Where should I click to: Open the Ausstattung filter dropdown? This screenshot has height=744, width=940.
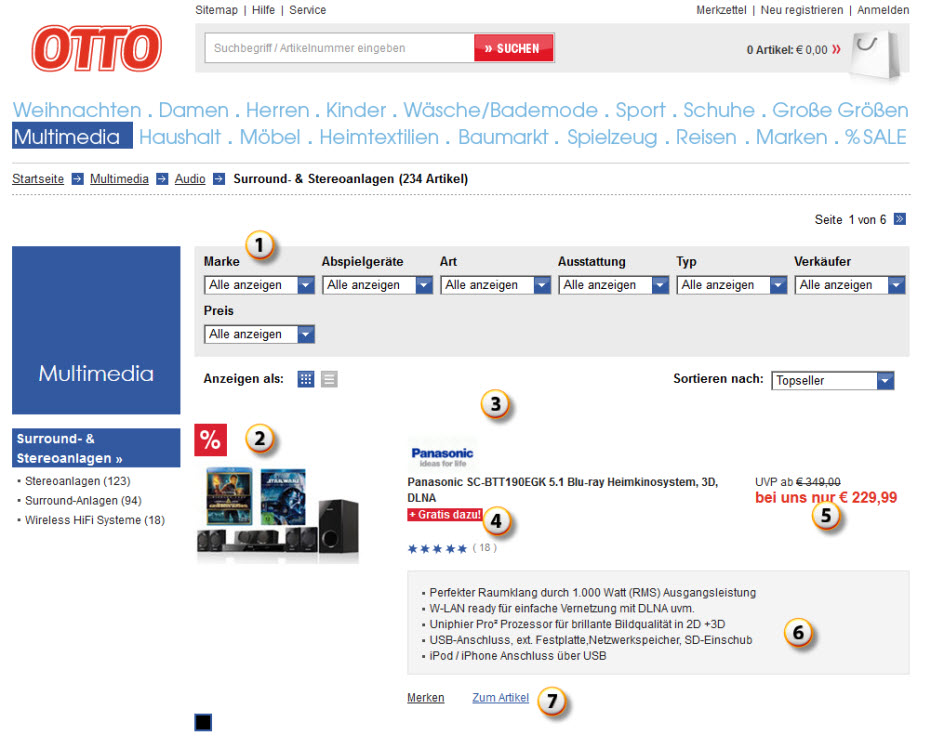point(613,285)
